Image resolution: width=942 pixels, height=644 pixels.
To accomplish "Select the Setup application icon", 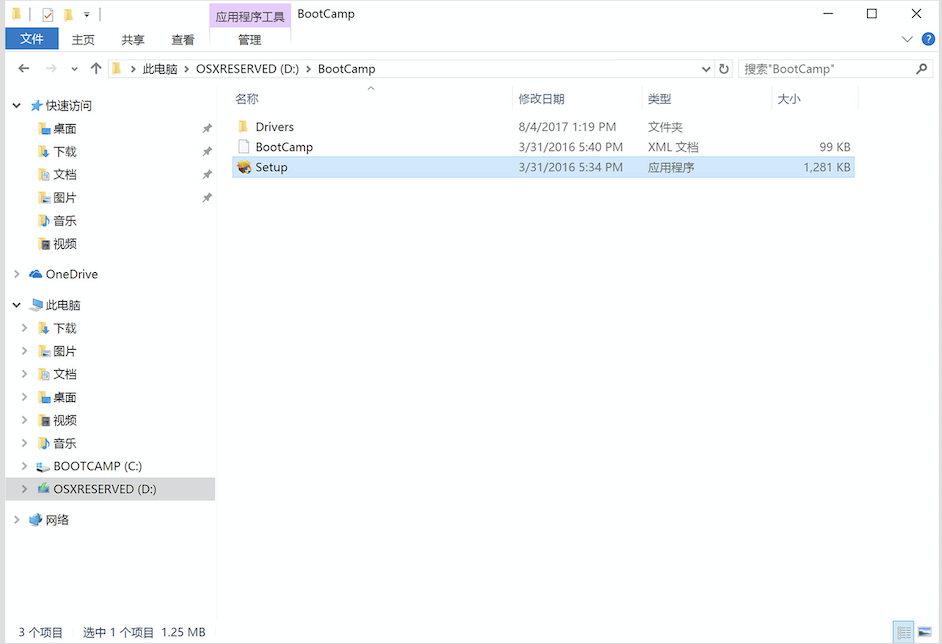I will 243,167.
